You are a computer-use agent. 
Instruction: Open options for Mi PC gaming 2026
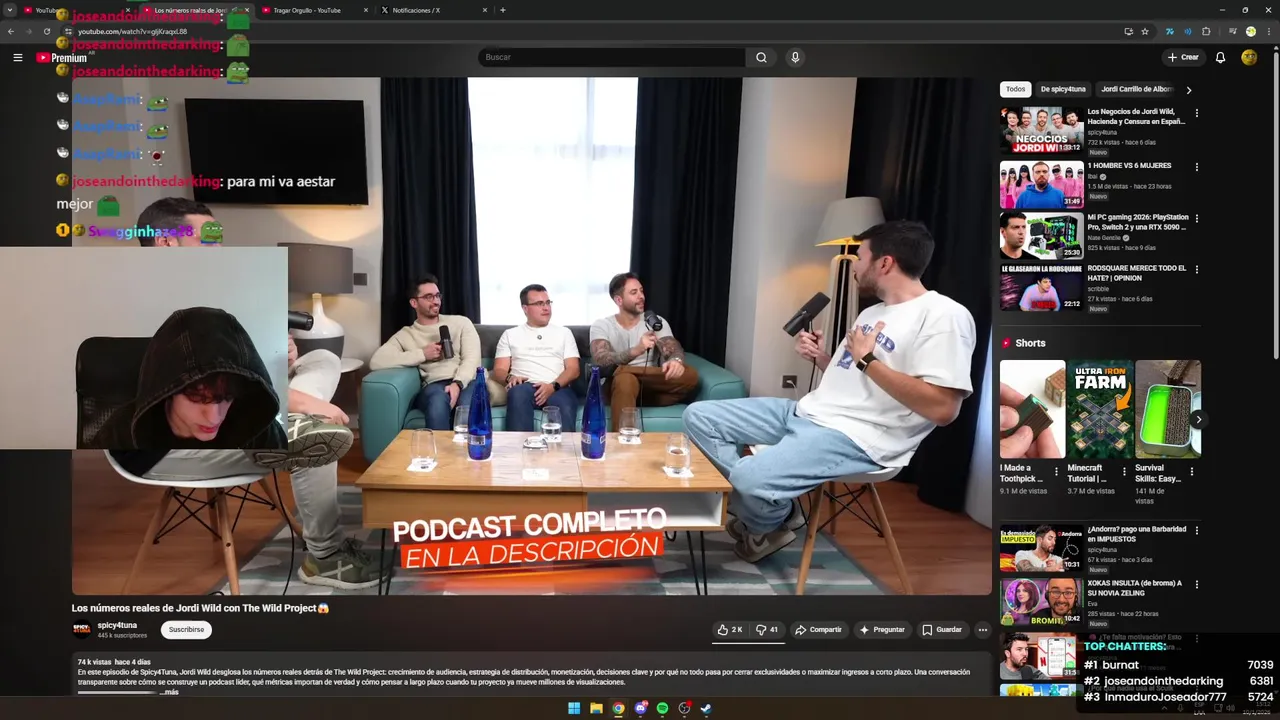point(1196,218)
